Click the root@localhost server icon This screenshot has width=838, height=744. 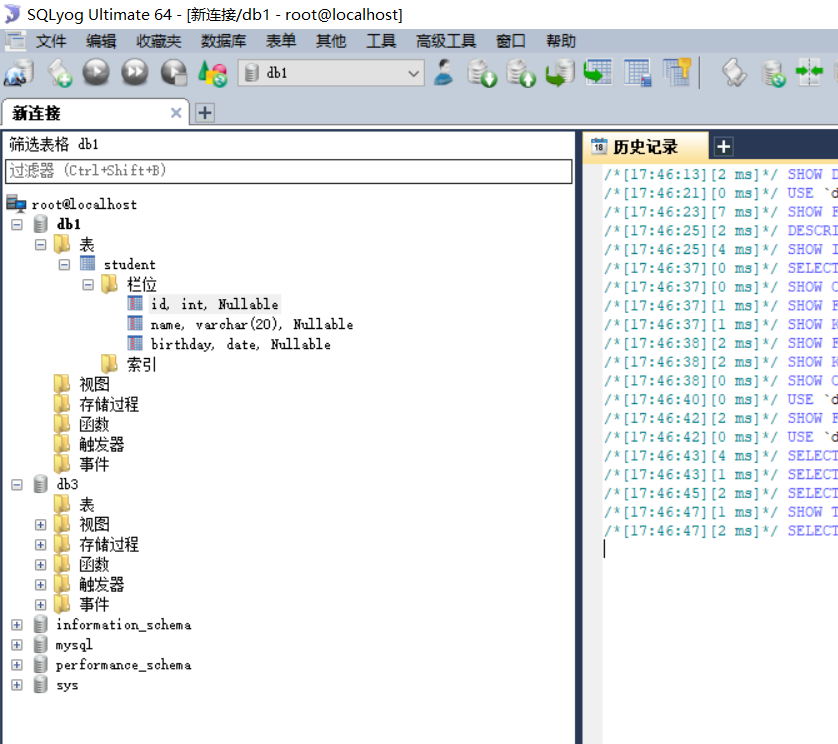coord(16,204)
